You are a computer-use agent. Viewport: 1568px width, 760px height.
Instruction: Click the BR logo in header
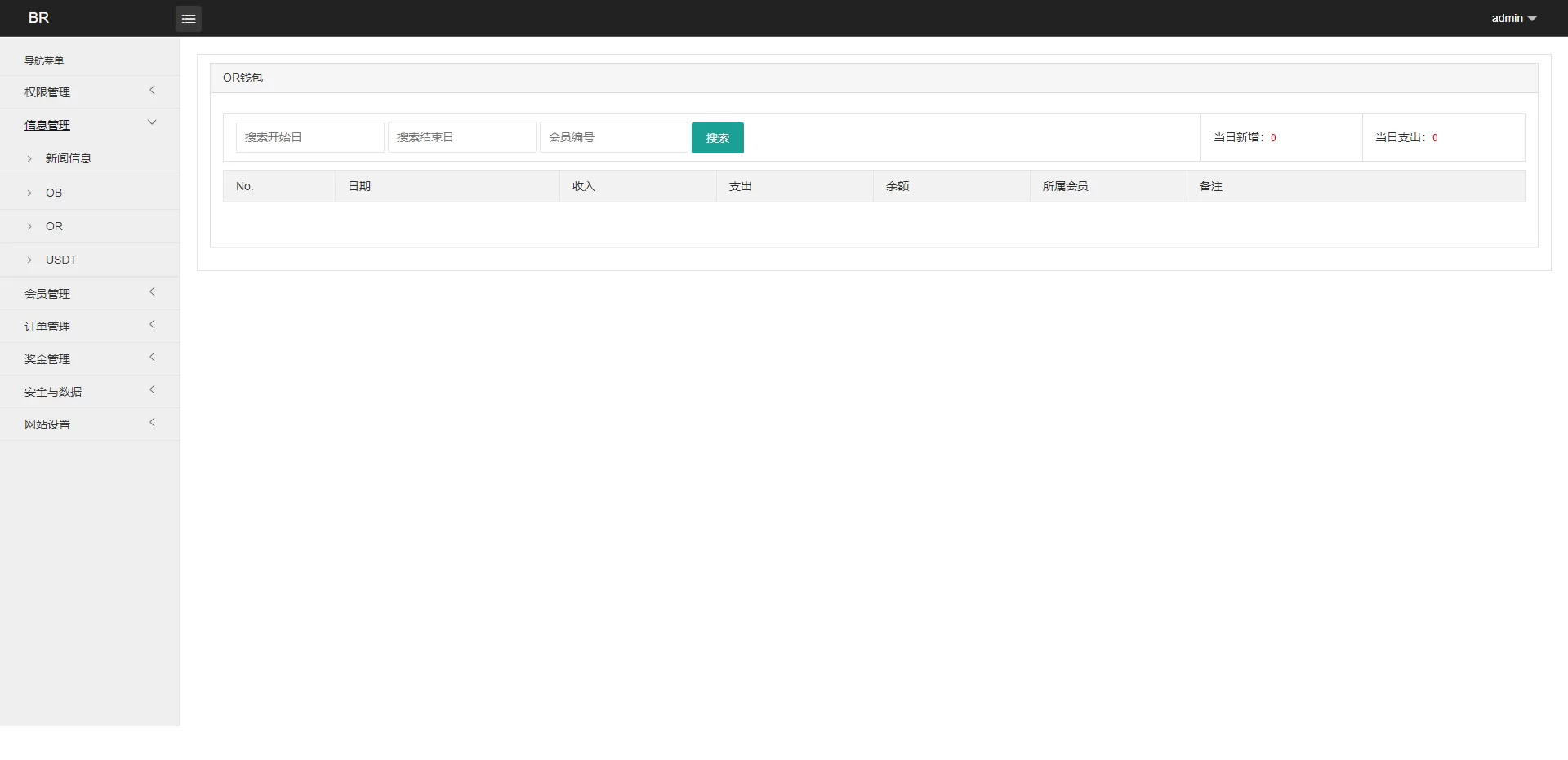click(x=38, y=18)
